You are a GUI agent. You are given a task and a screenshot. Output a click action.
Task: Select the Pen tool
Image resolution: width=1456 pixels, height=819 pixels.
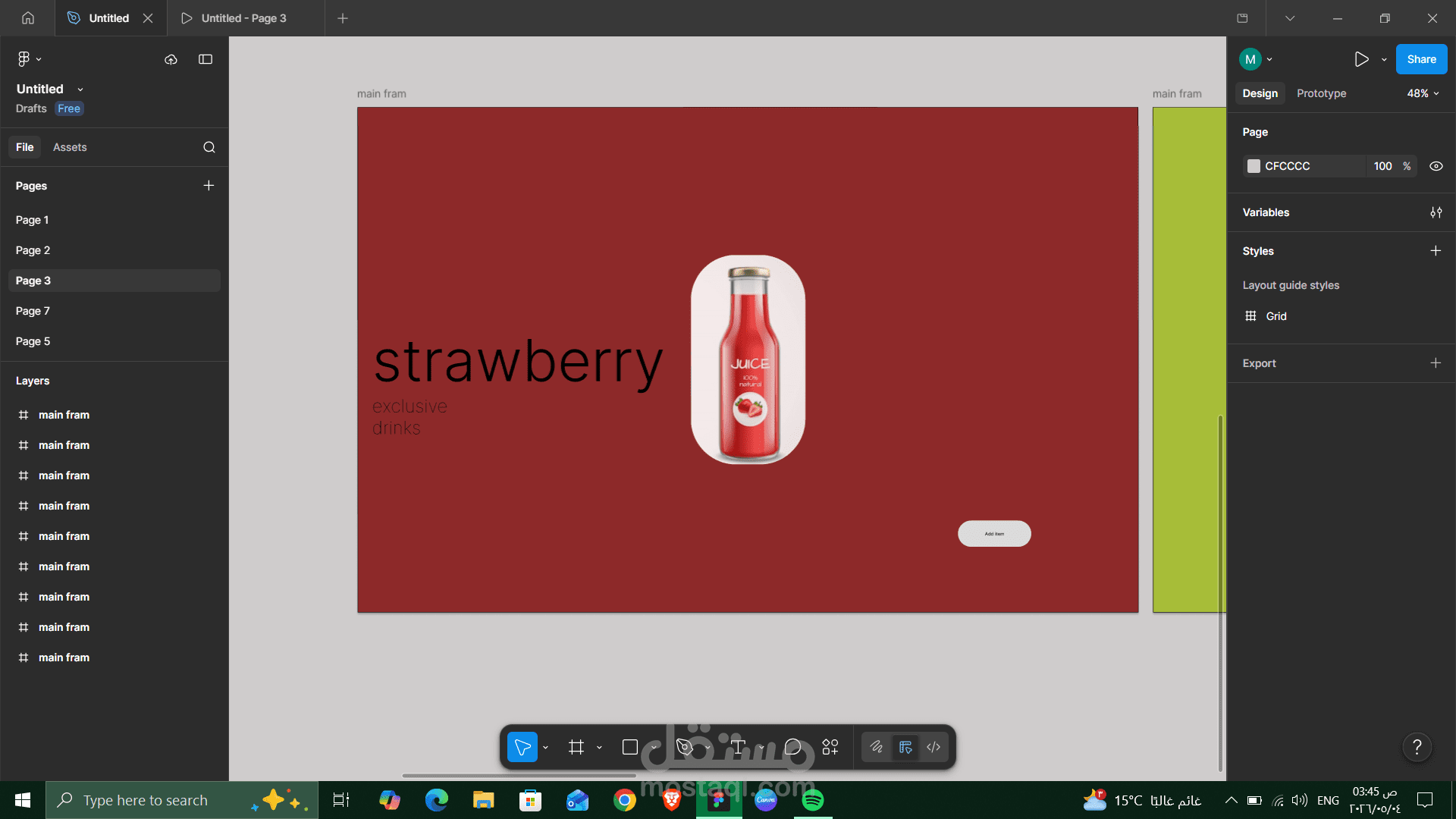pyautogui.click(x=684, y=747)
